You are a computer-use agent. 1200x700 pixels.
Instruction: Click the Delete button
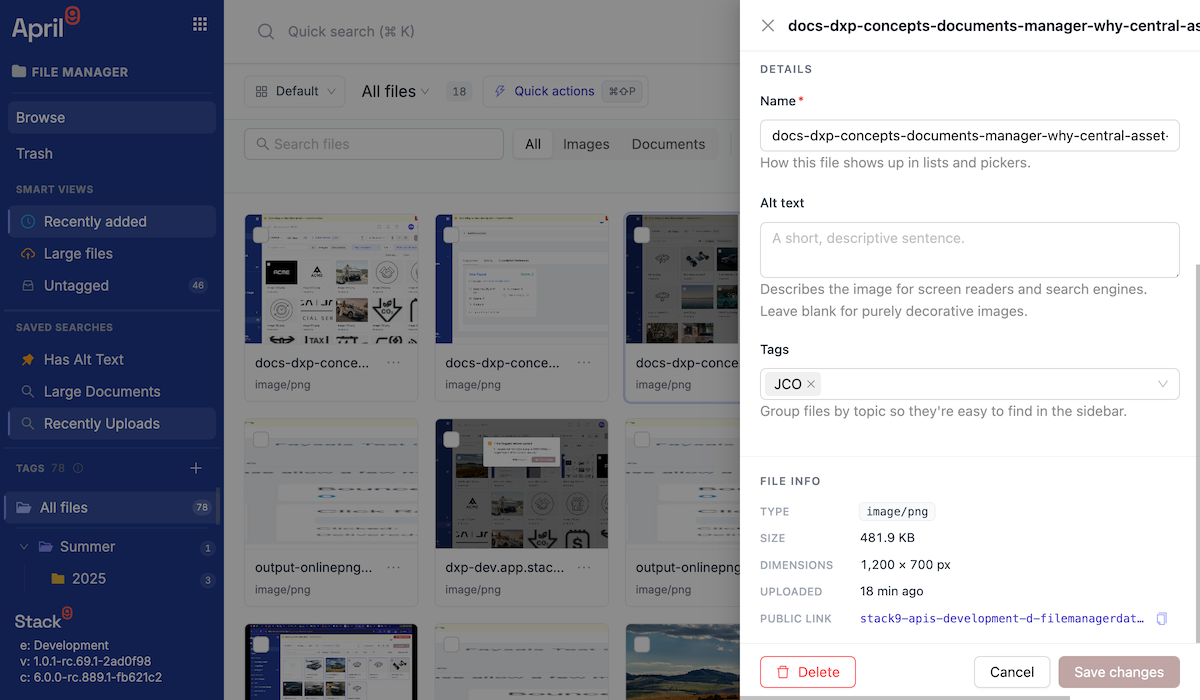808,672
